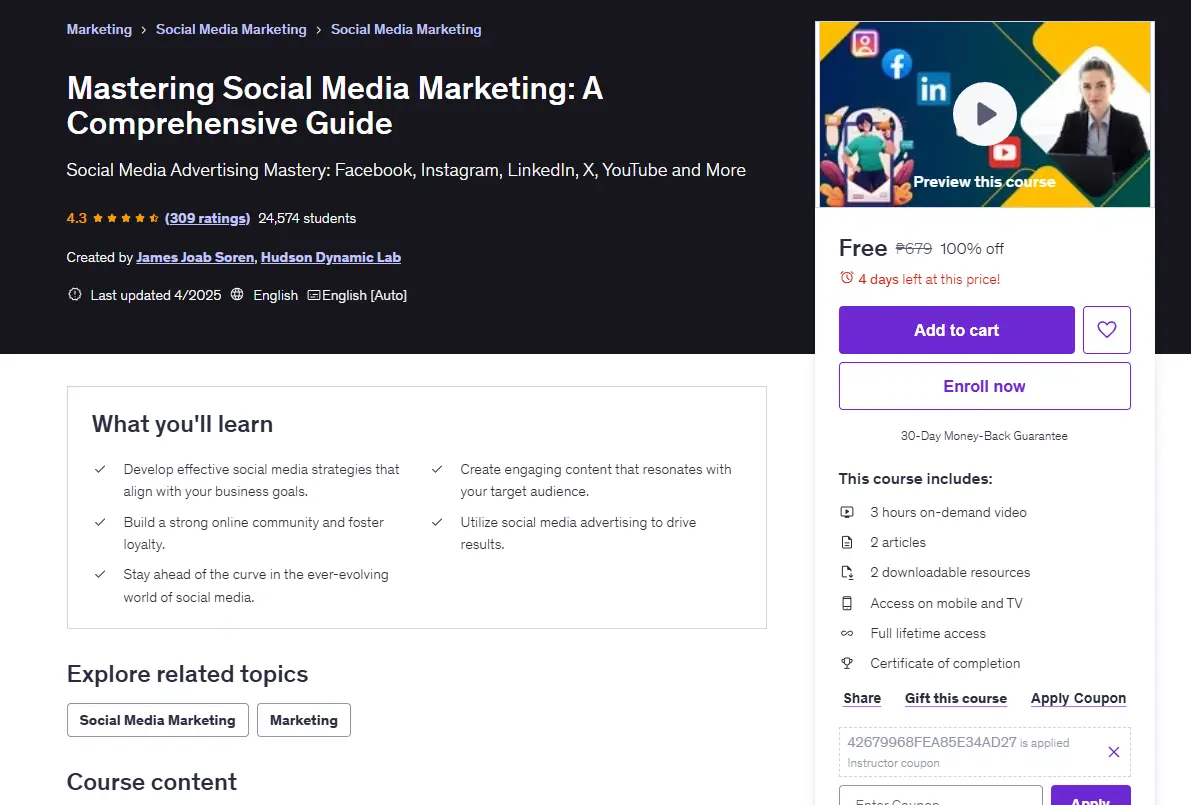Click into the Enter Coupon field
The image size is (1191, 805).
click(940, 797)
